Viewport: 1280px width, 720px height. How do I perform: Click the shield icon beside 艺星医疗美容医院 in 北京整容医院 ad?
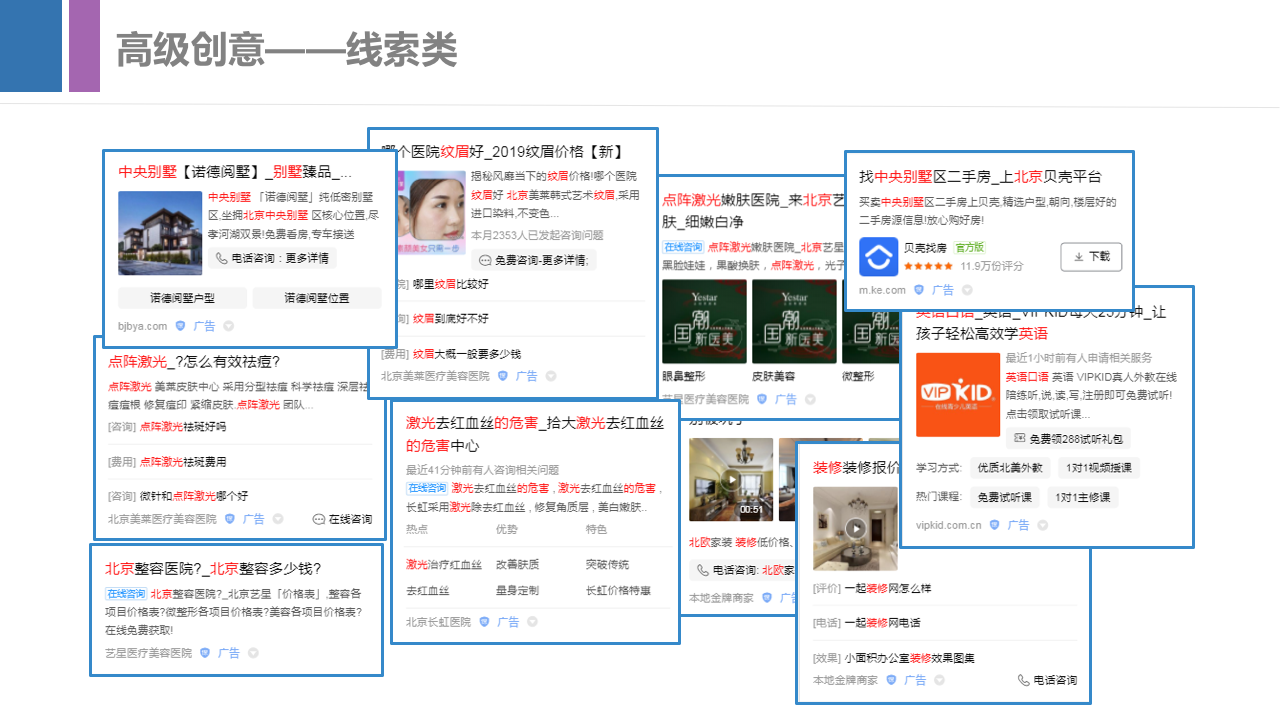(x=205, y=653)
